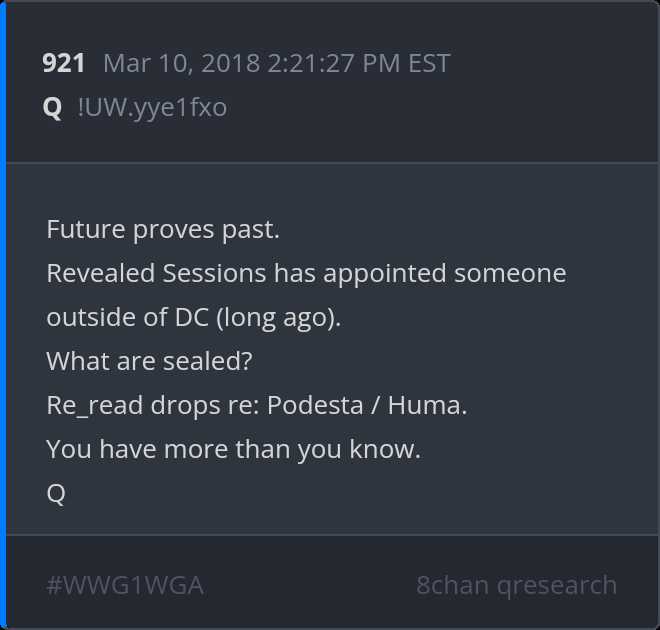The image size is (660, 630).
Task: Click the word "Sessions" in the post
Action: pyautogui.click(x=214, y=273)
